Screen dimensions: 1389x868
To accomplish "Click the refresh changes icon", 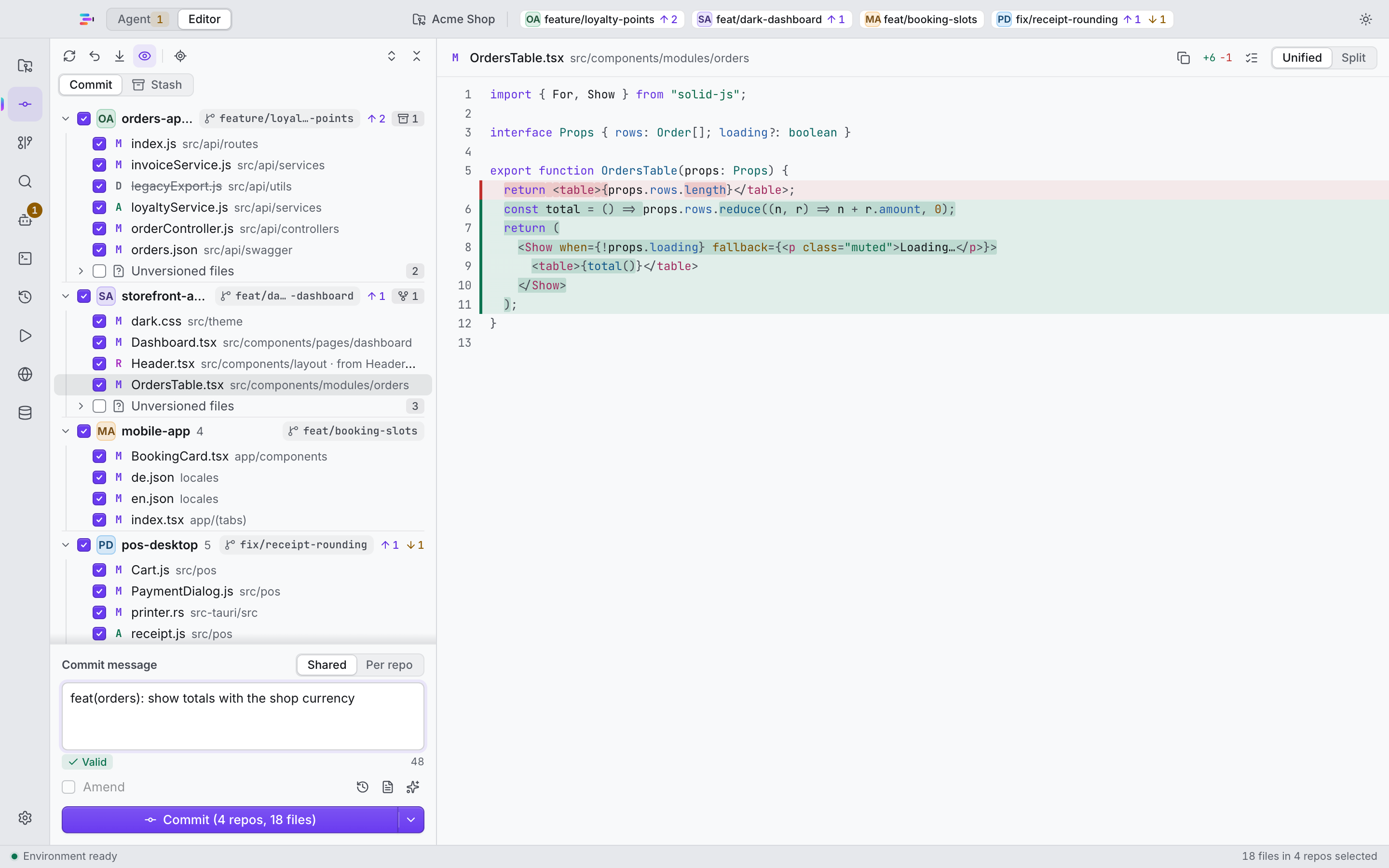I will 69,55.
